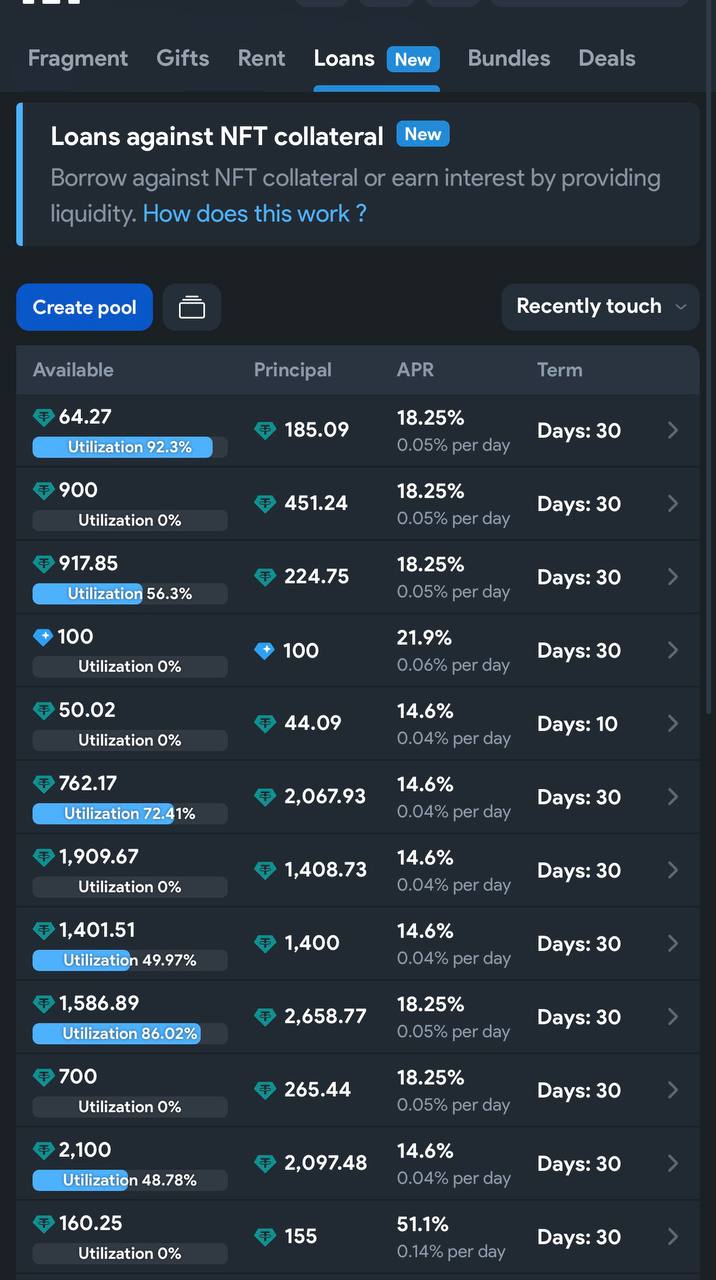This screenshot has height=1280, width=716.
Task: Click the TON diamond icon beside 100 available
Action: click(x=43, y=637)
